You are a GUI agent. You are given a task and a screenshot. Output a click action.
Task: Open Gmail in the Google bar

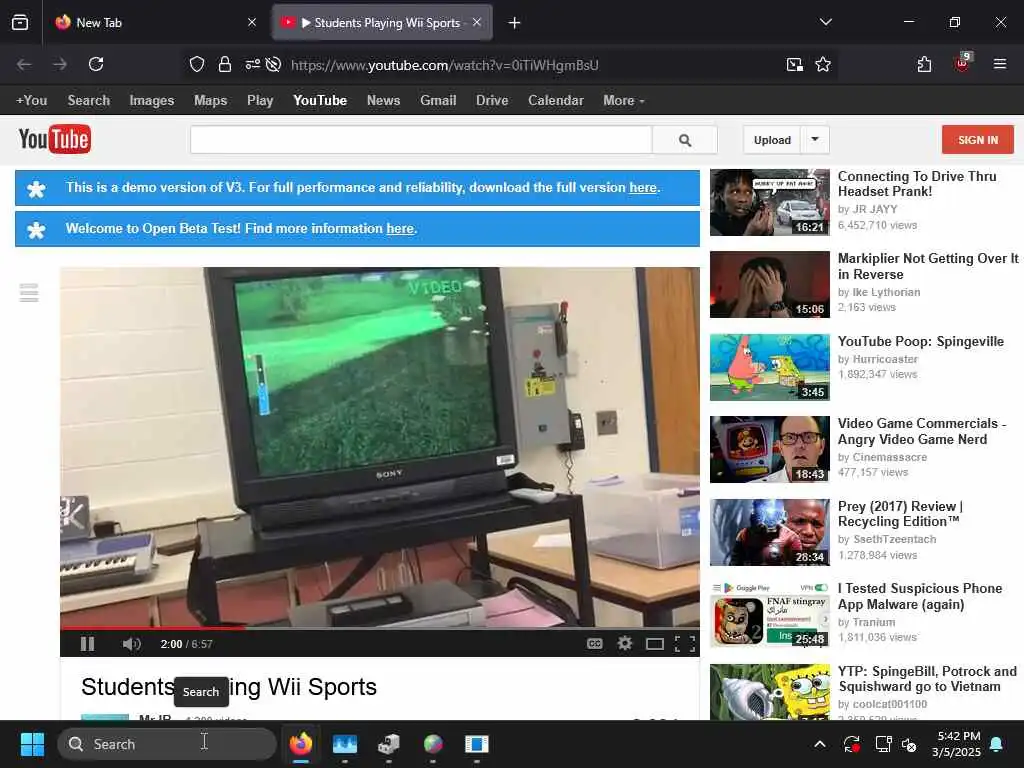click(438, 101)
